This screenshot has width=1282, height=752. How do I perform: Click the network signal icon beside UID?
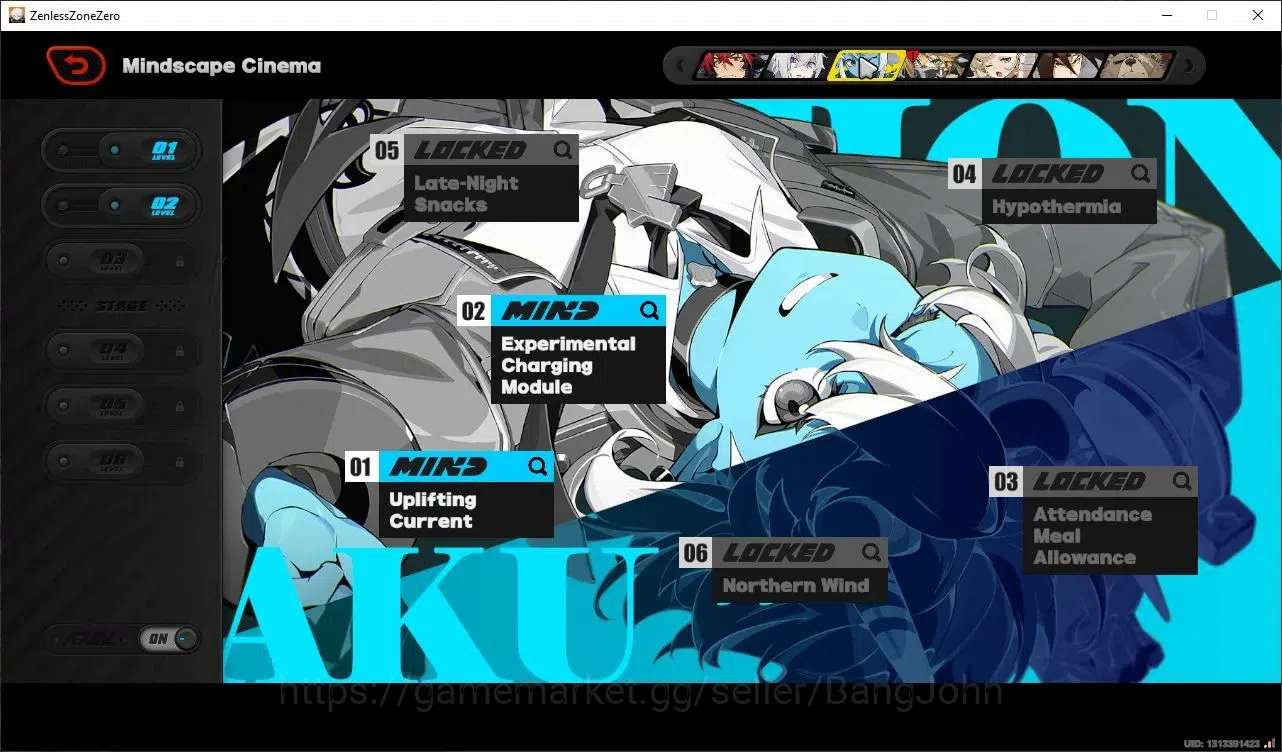tap(1269, 743)
